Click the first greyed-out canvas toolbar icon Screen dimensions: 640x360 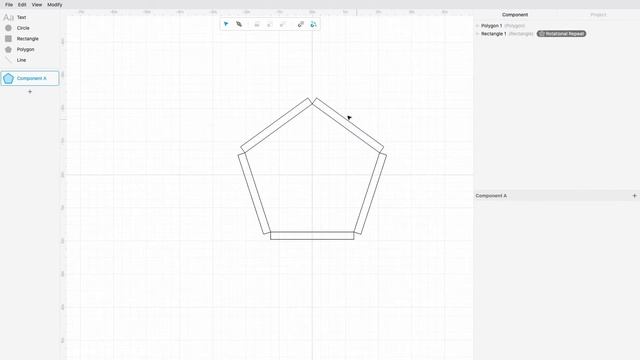click(257, 24)
